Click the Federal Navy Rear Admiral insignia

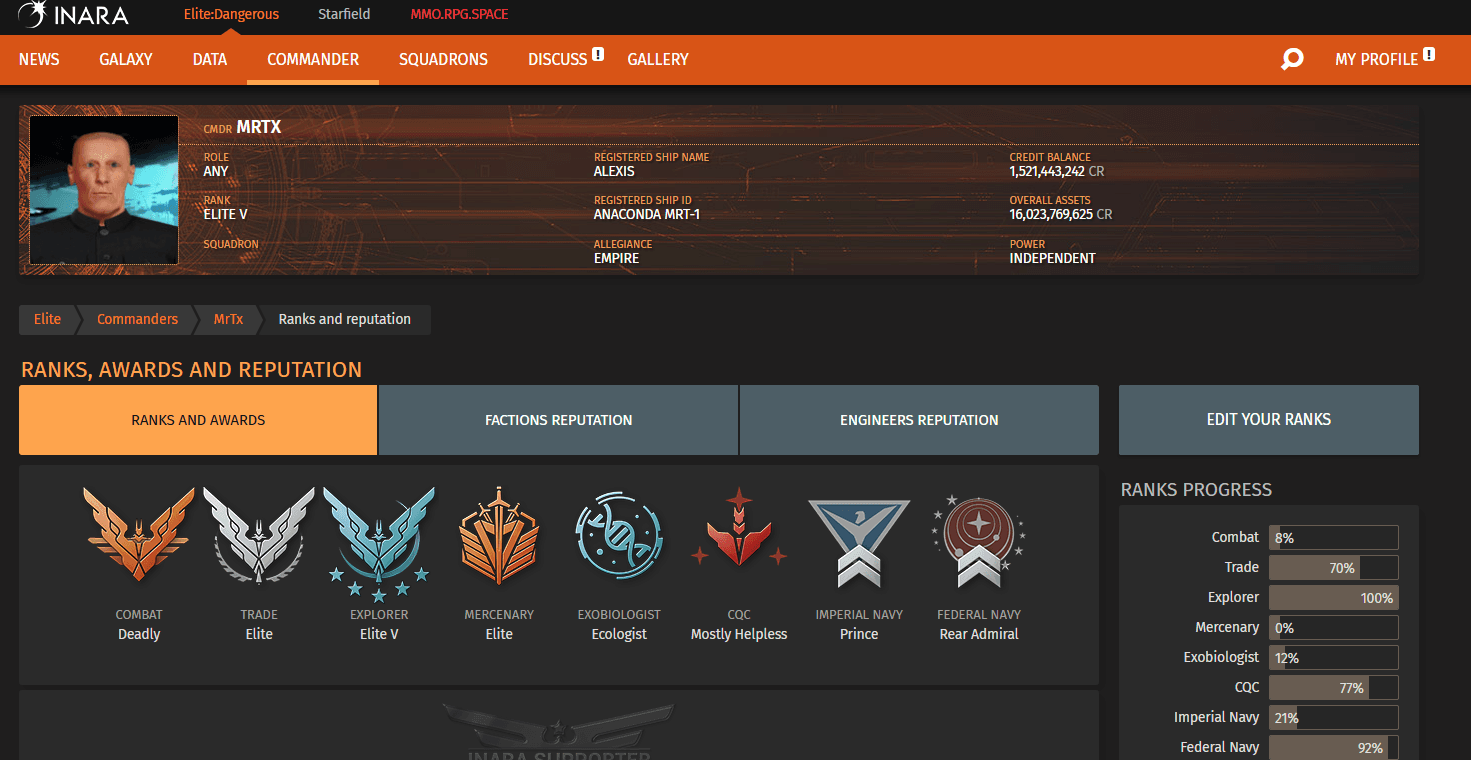click(979, 540)
